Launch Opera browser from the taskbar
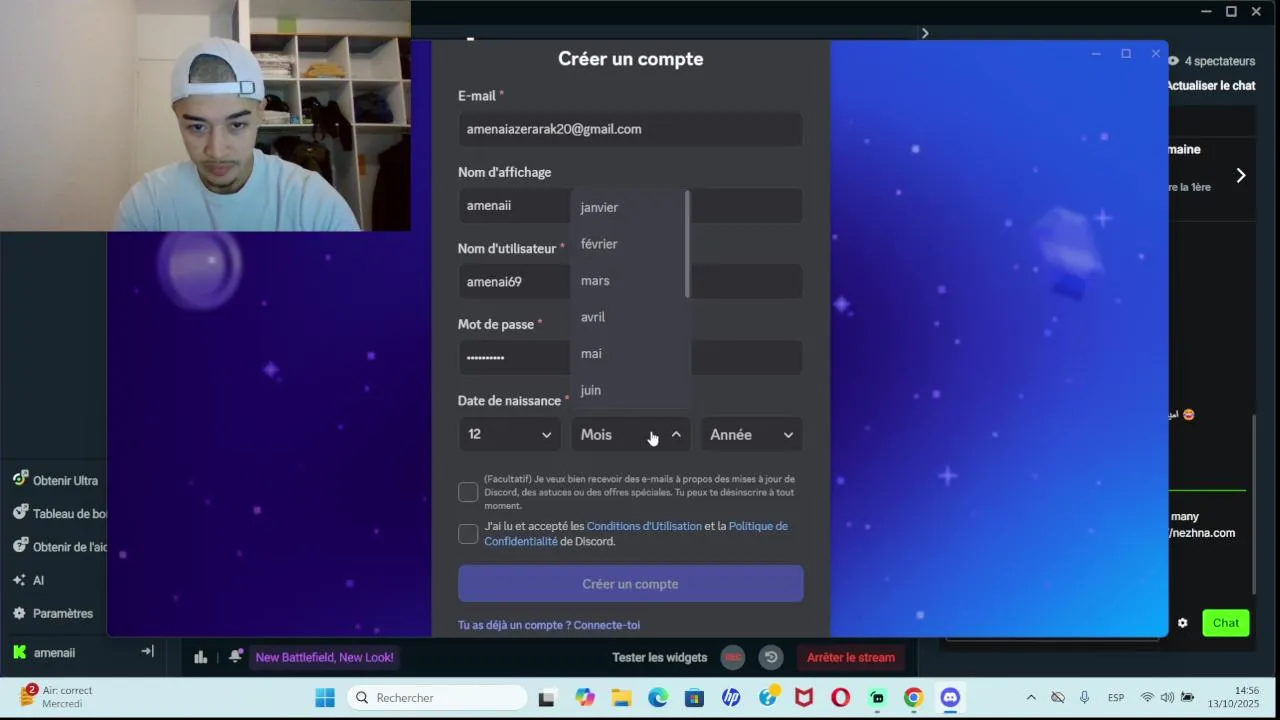 840,698
